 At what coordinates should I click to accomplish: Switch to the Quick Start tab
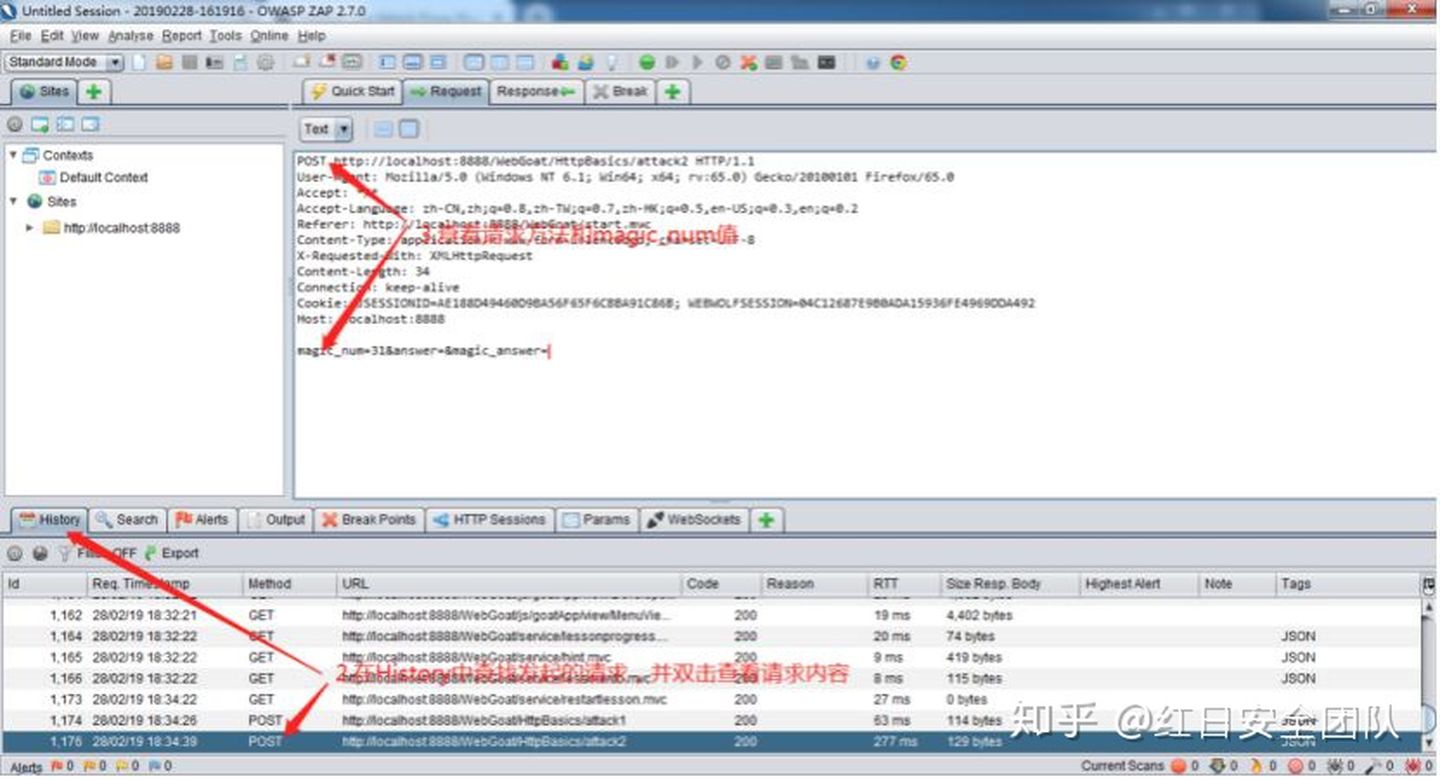tap(352, 91)
